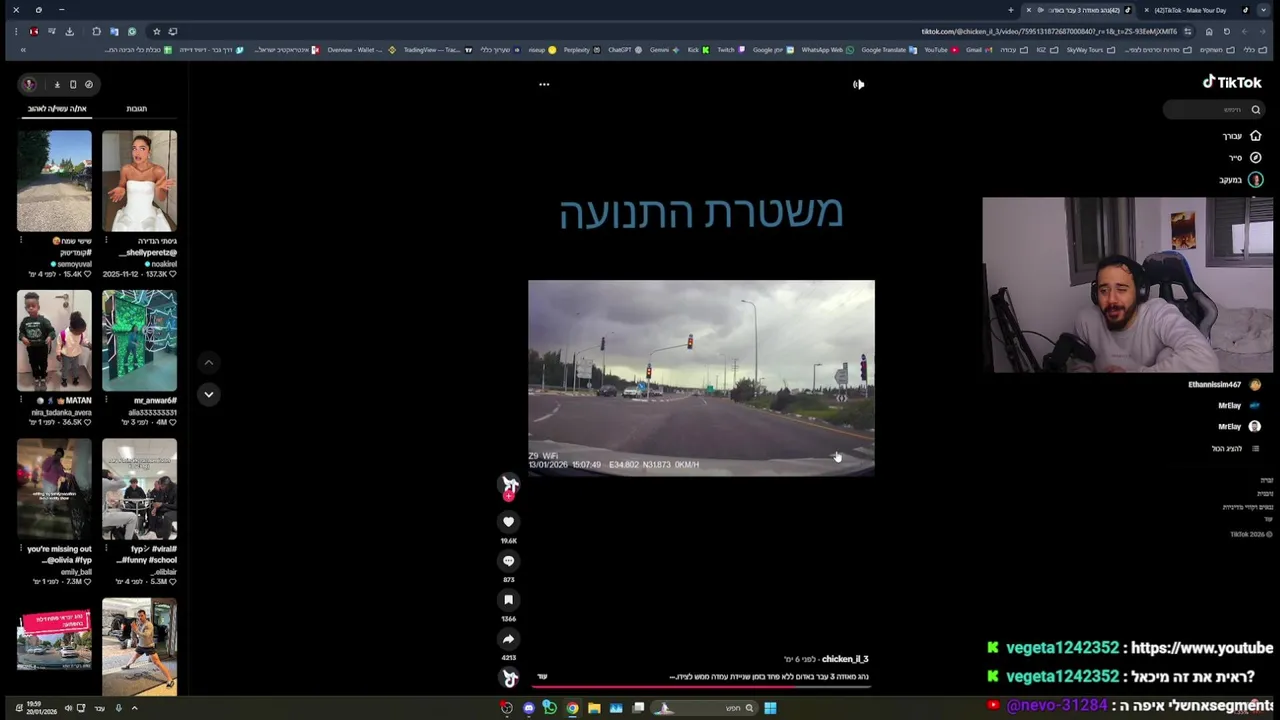Viewport: 1280px width, 720px height.
Task: Save video with the bookmark icon
Action: tap(508, 600)
